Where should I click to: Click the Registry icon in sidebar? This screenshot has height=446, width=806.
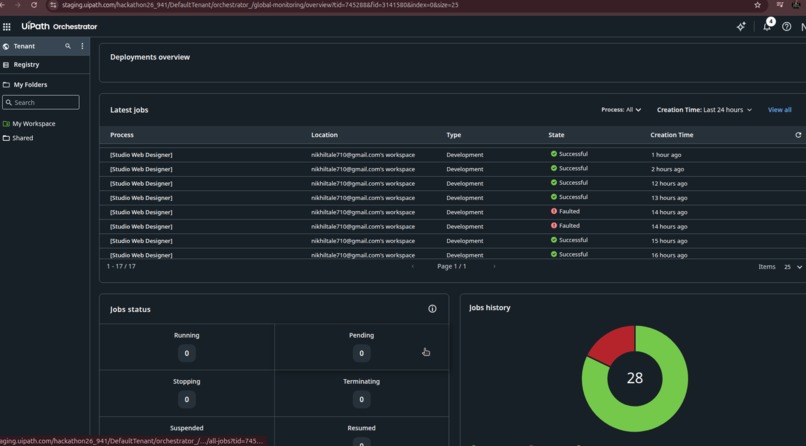click(6, 65)
